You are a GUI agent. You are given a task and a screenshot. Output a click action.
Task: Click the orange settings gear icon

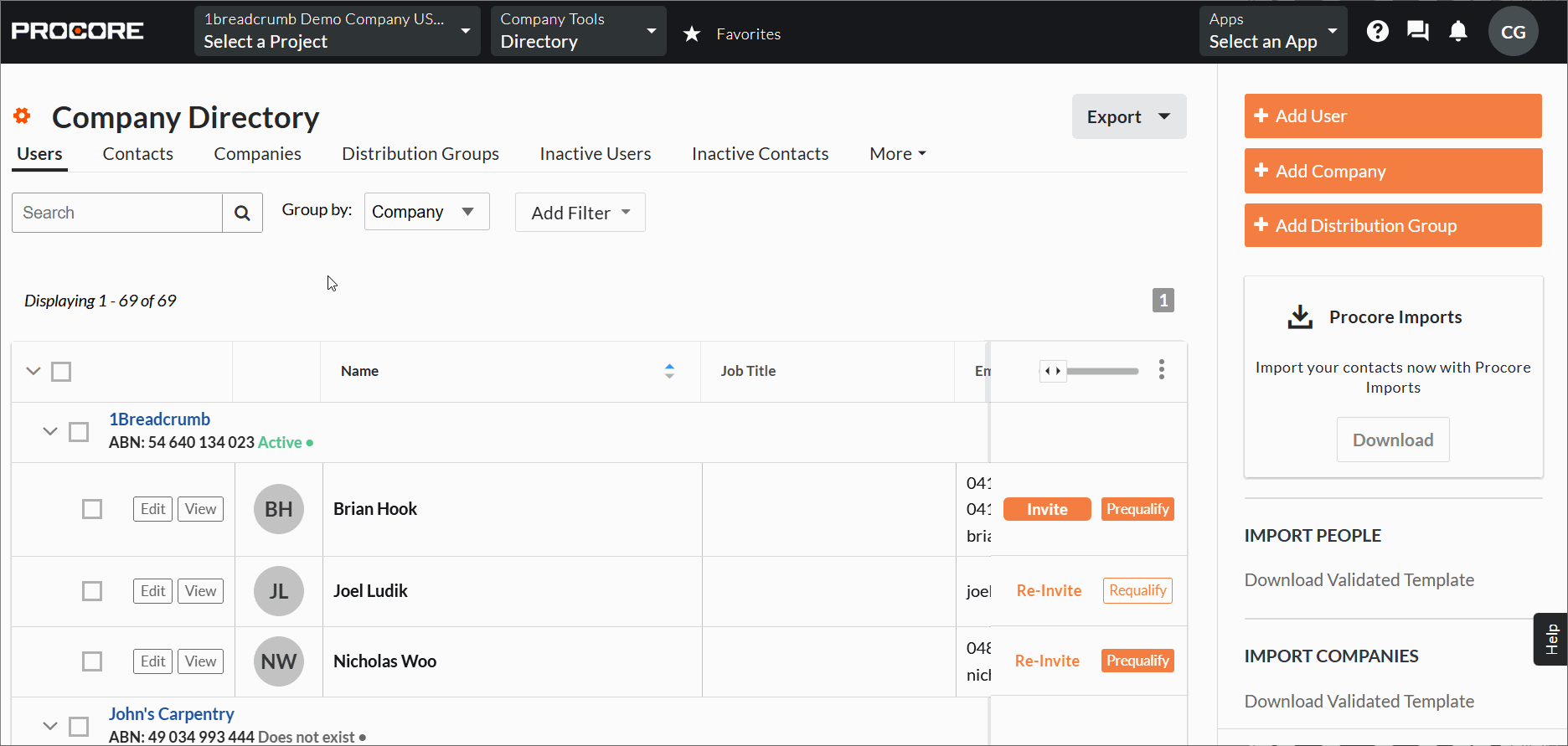coord(23,116)
